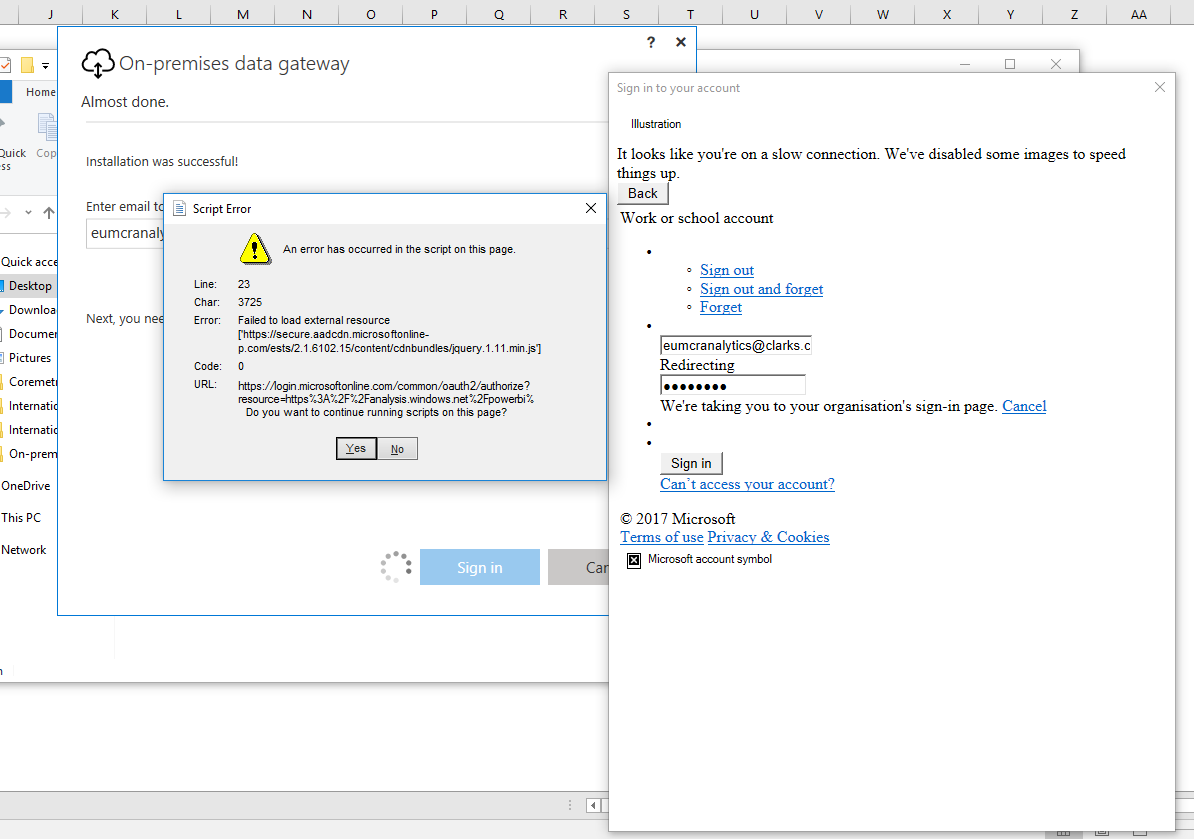This screenshot has width=1194, height=839.
Task: Click the Back button on sign-in page
Action: click(x=643, y=193)
